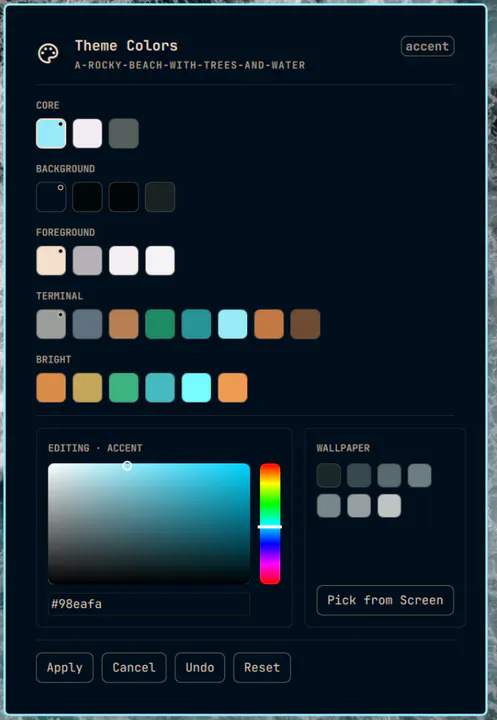Image resolution: width=497 pixels, height=720 pixels.
Task: Select the tan third Terminal swatch
Action: pyautogui.click(x=124, y=324)
